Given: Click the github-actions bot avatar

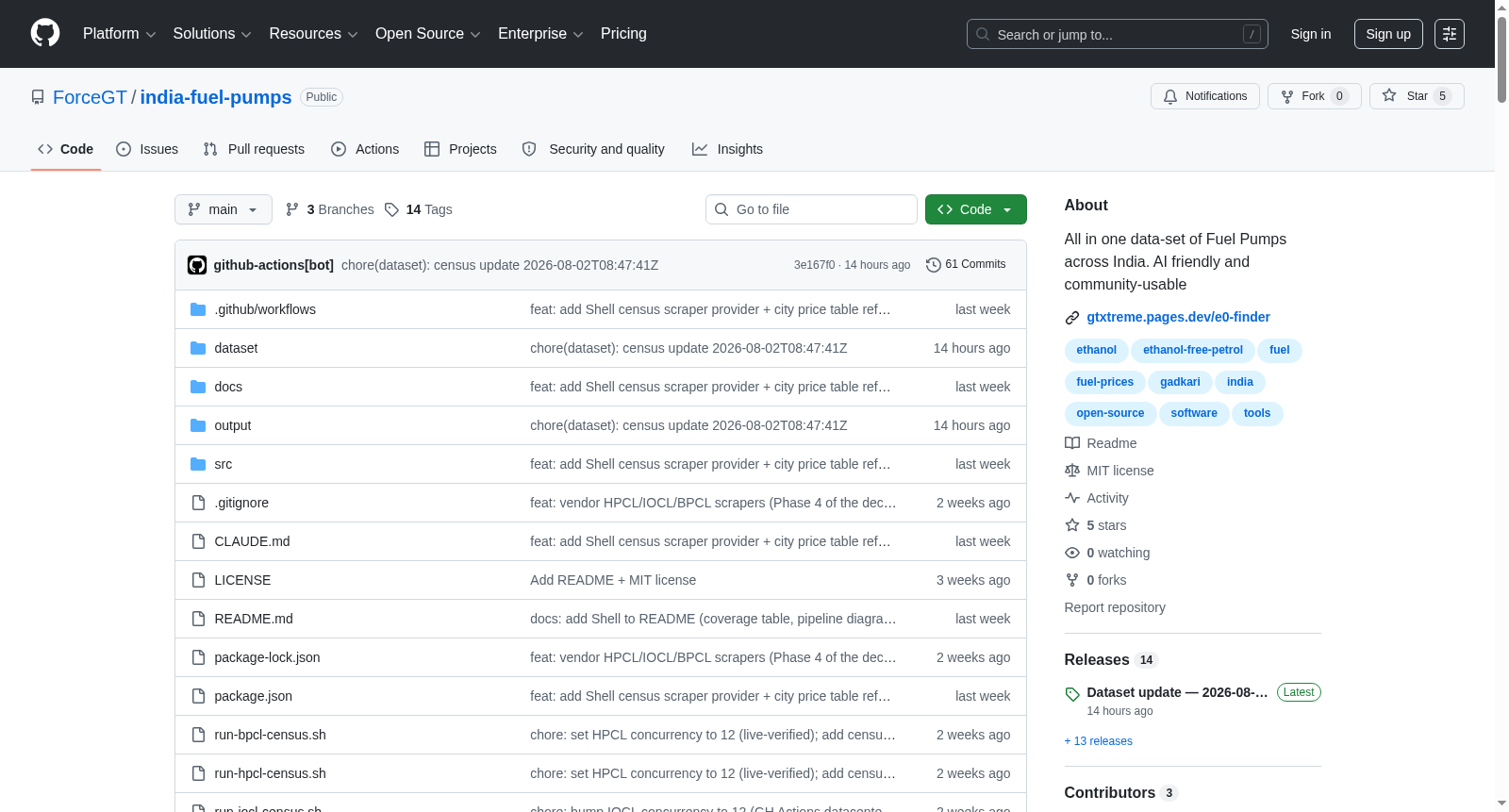Looking at the screenshot, I should pos(197,265).
